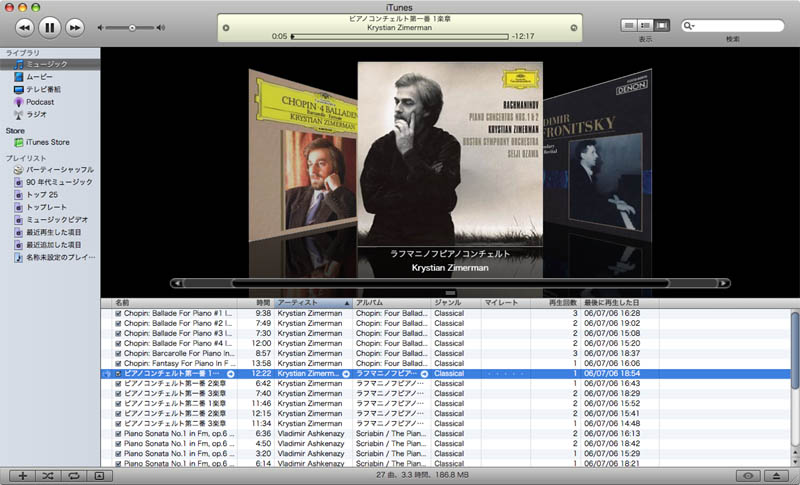Click the eject disc button

(777, 475)
